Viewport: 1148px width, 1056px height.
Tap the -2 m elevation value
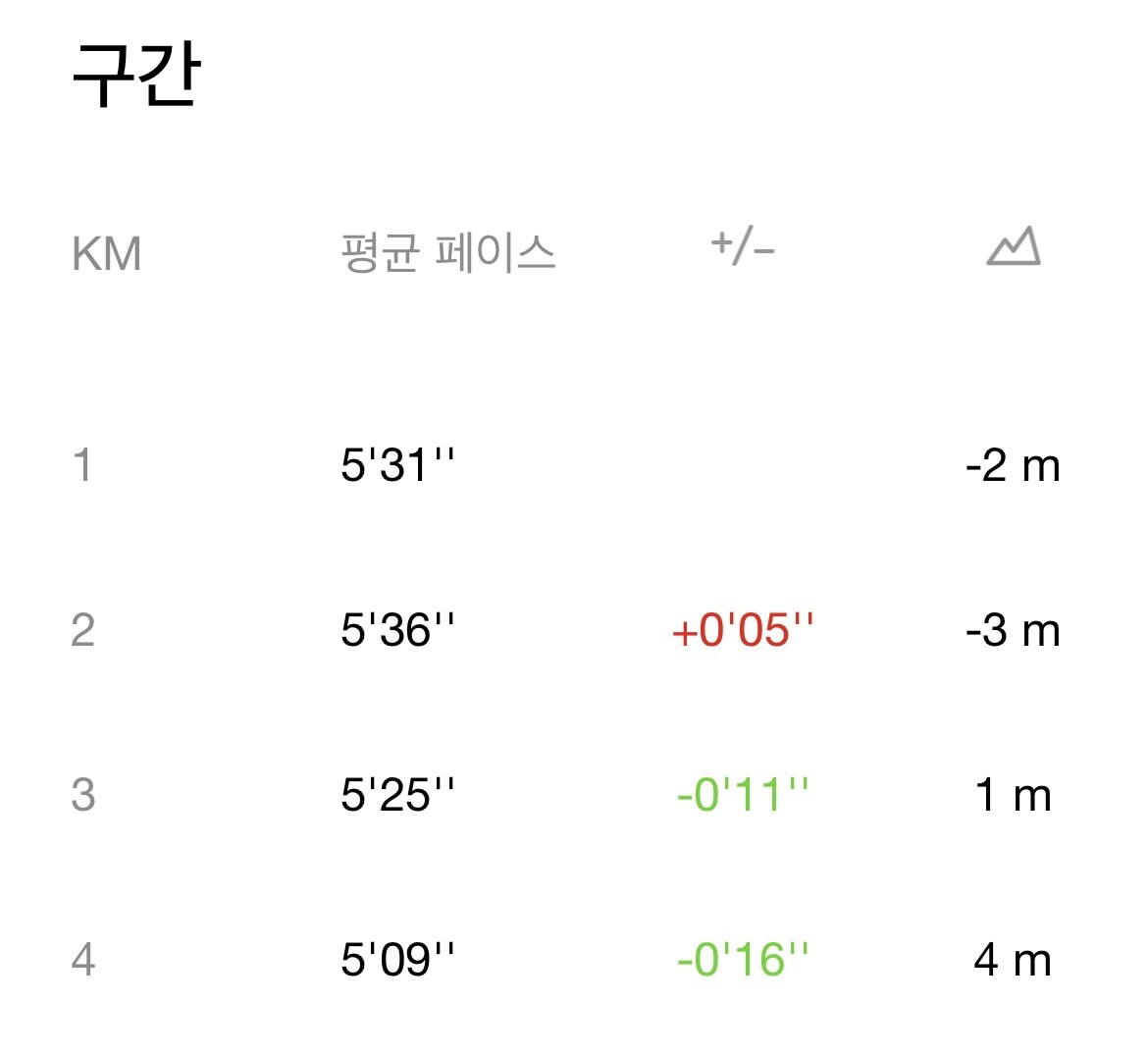(1014, 465)
